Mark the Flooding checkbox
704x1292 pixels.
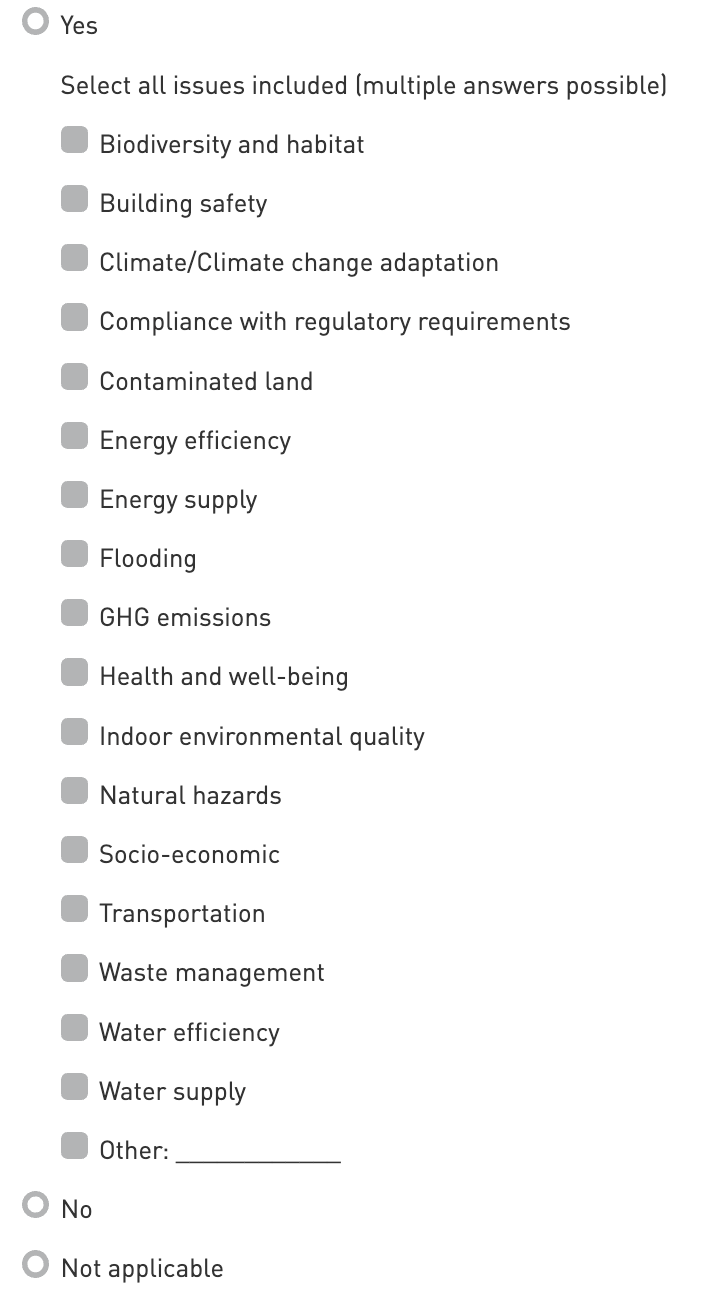point(75,555)
